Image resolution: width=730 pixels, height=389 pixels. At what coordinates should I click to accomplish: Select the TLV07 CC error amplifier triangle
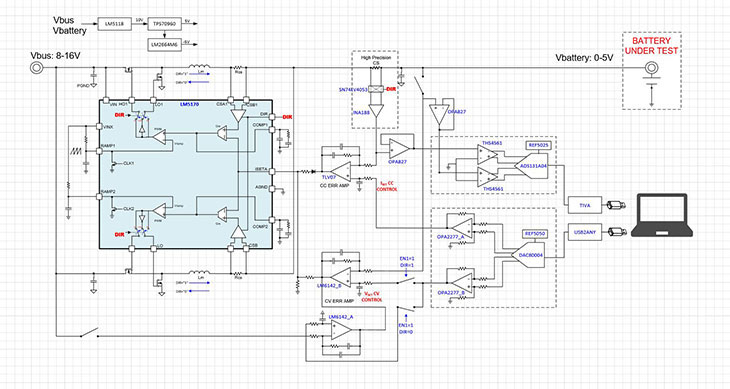tap(341, 172)
